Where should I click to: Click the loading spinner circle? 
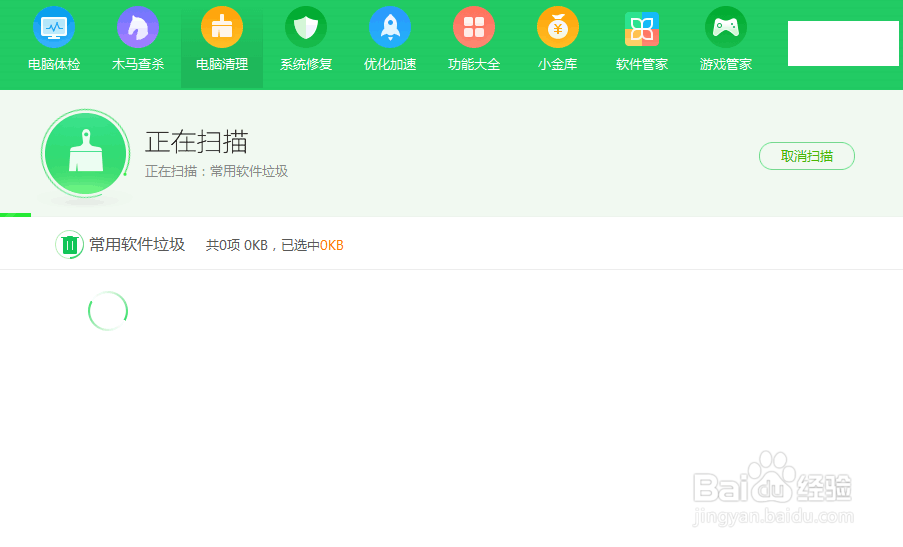pyautogui.click(x=108, y=311)
